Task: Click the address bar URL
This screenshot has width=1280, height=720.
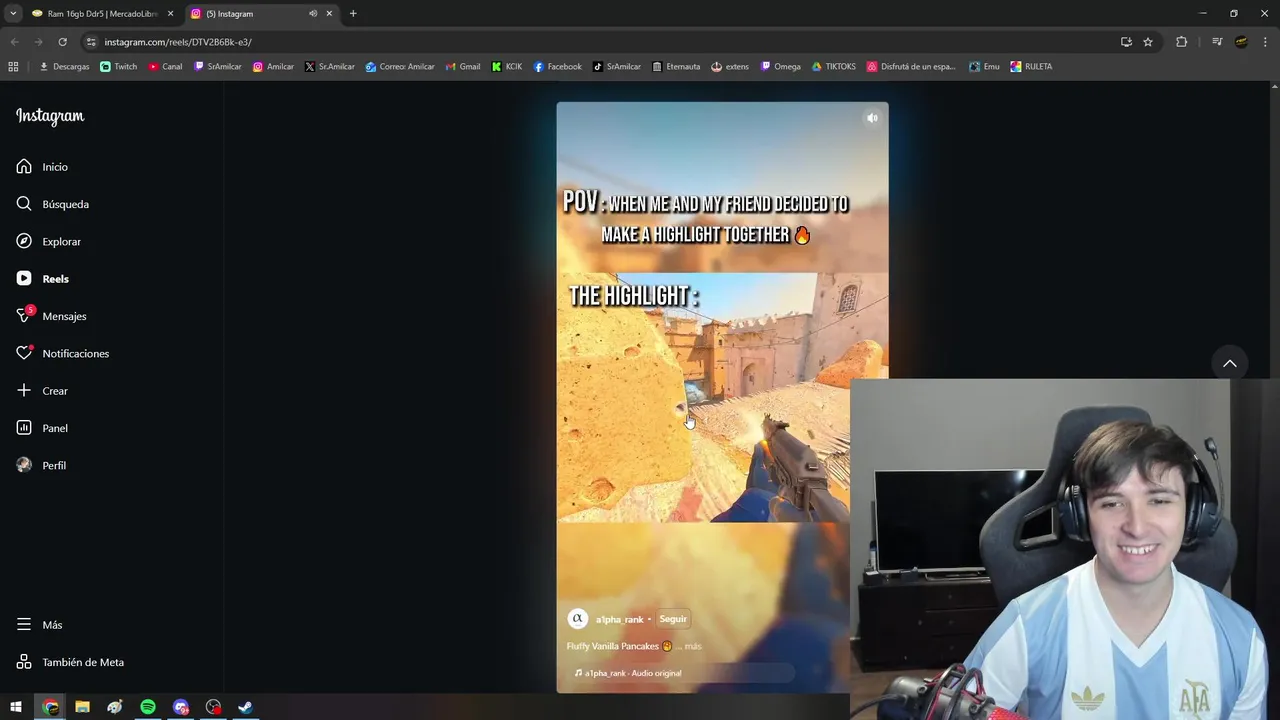Action: 178,42
